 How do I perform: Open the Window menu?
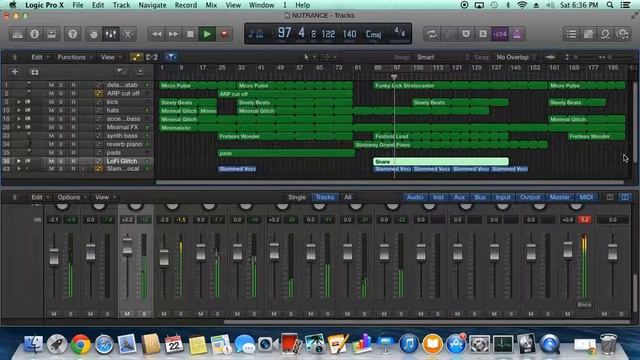[x=261, y=5]
